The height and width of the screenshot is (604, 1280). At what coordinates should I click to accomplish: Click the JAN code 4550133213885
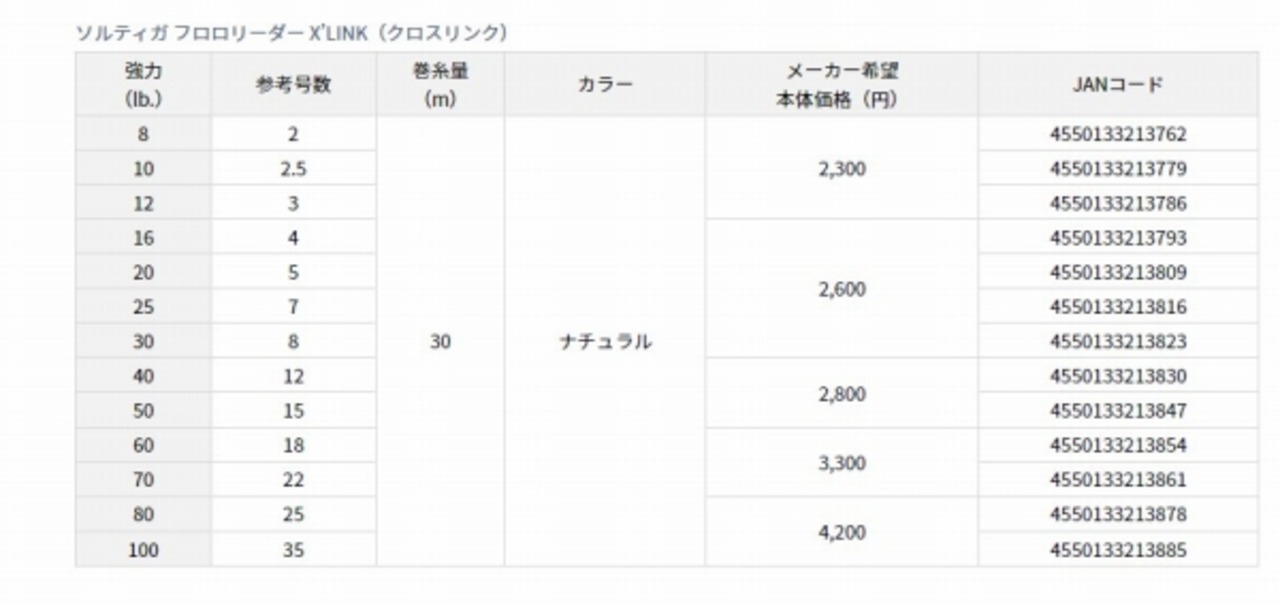tap(1118, 550)
